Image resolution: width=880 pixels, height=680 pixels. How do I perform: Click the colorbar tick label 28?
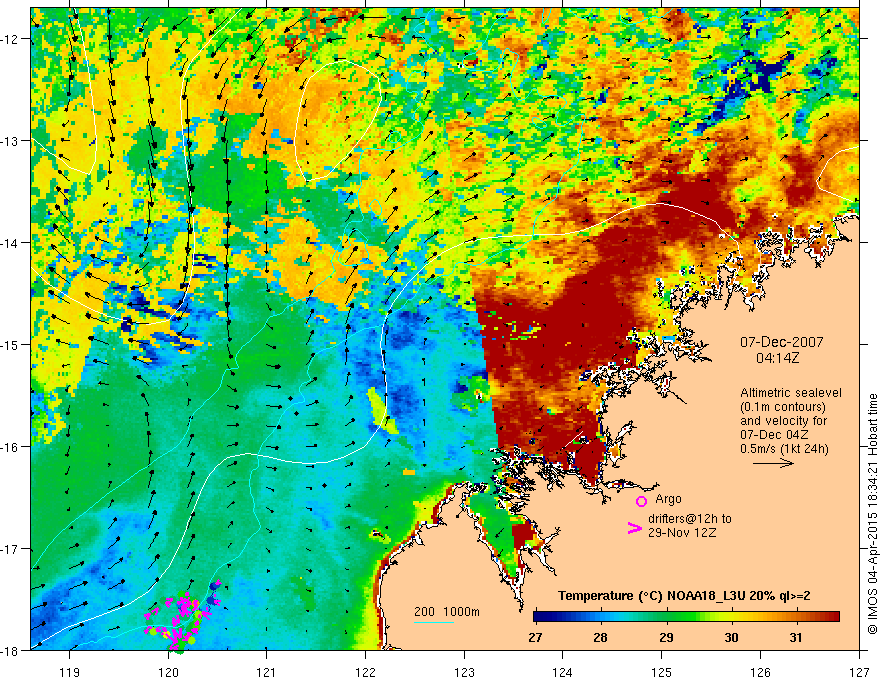click(601, 637)
